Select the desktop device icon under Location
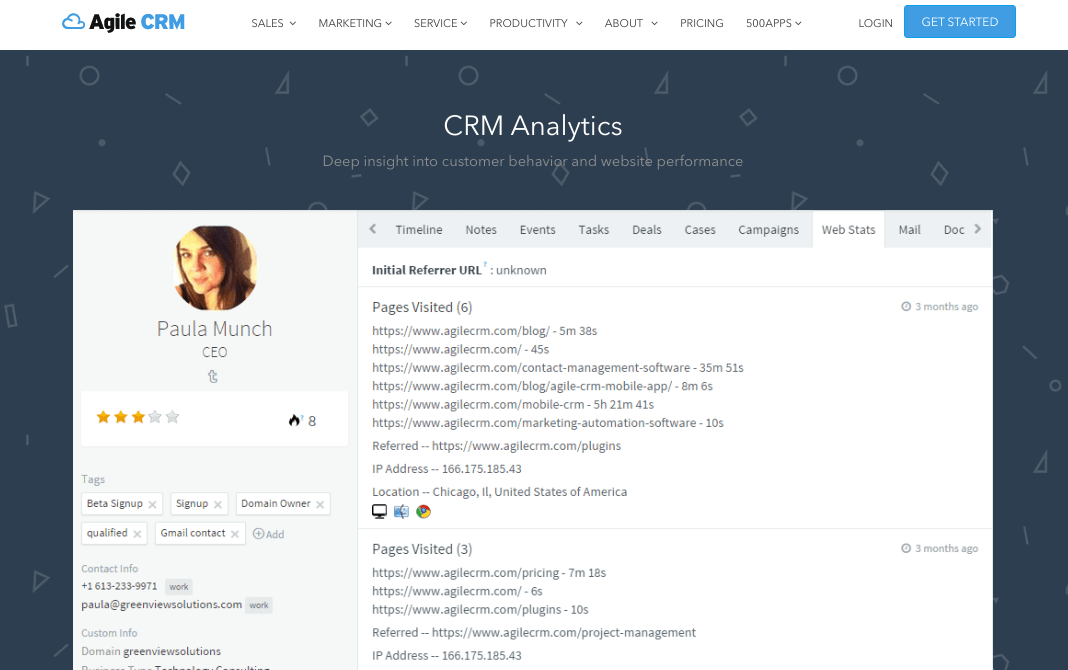The height and width of the screenshot is (670, 1068). tap(380, 511)
